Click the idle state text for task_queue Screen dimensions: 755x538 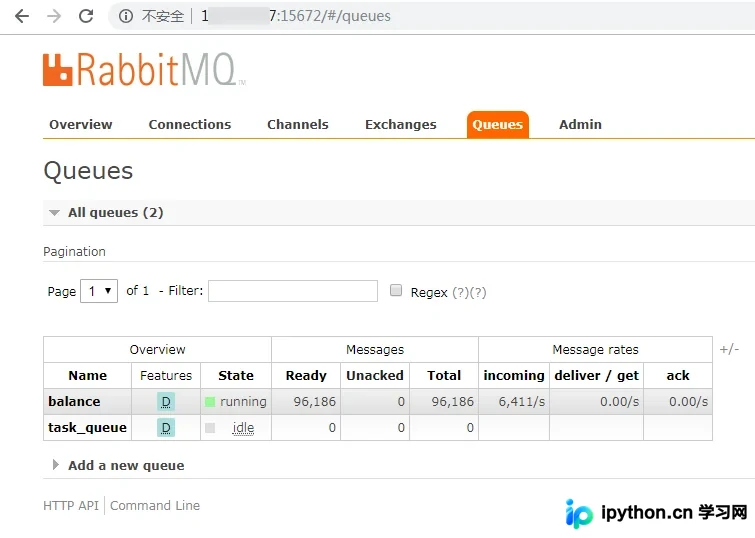tap(243, 428)
